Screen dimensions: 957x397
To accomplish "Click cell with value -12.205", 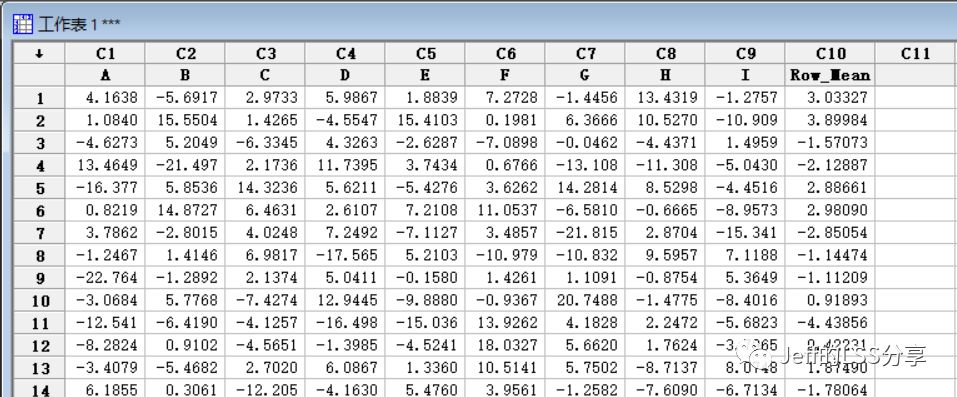I will click(x=265, y=389).
